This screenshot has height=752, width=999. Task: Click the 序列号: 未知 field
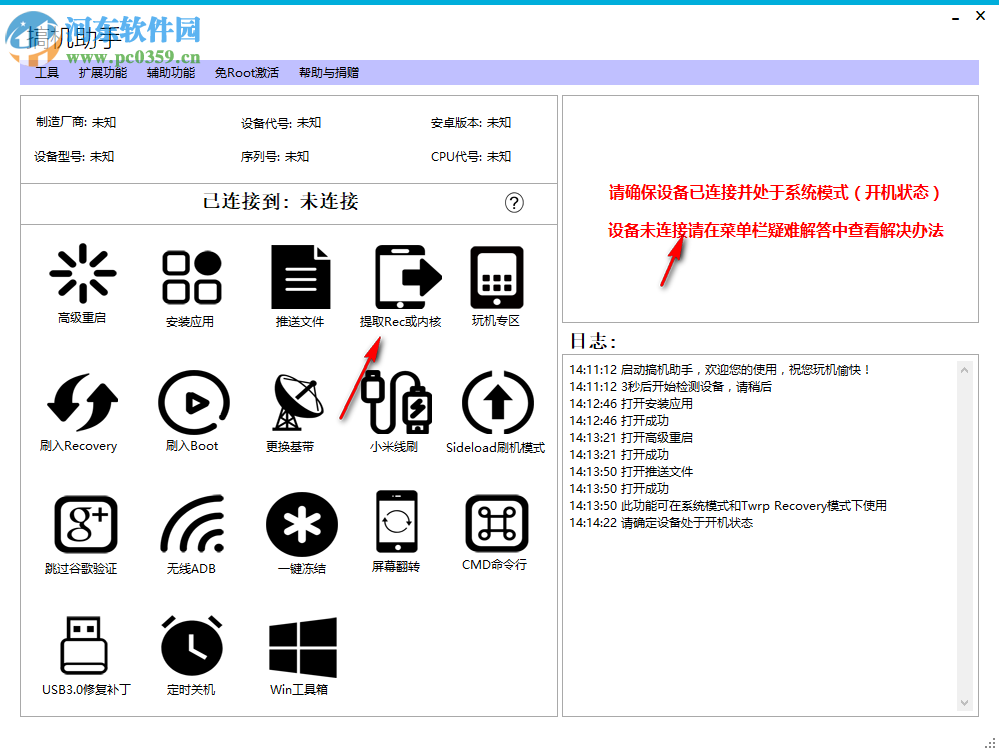pos(275,156)
